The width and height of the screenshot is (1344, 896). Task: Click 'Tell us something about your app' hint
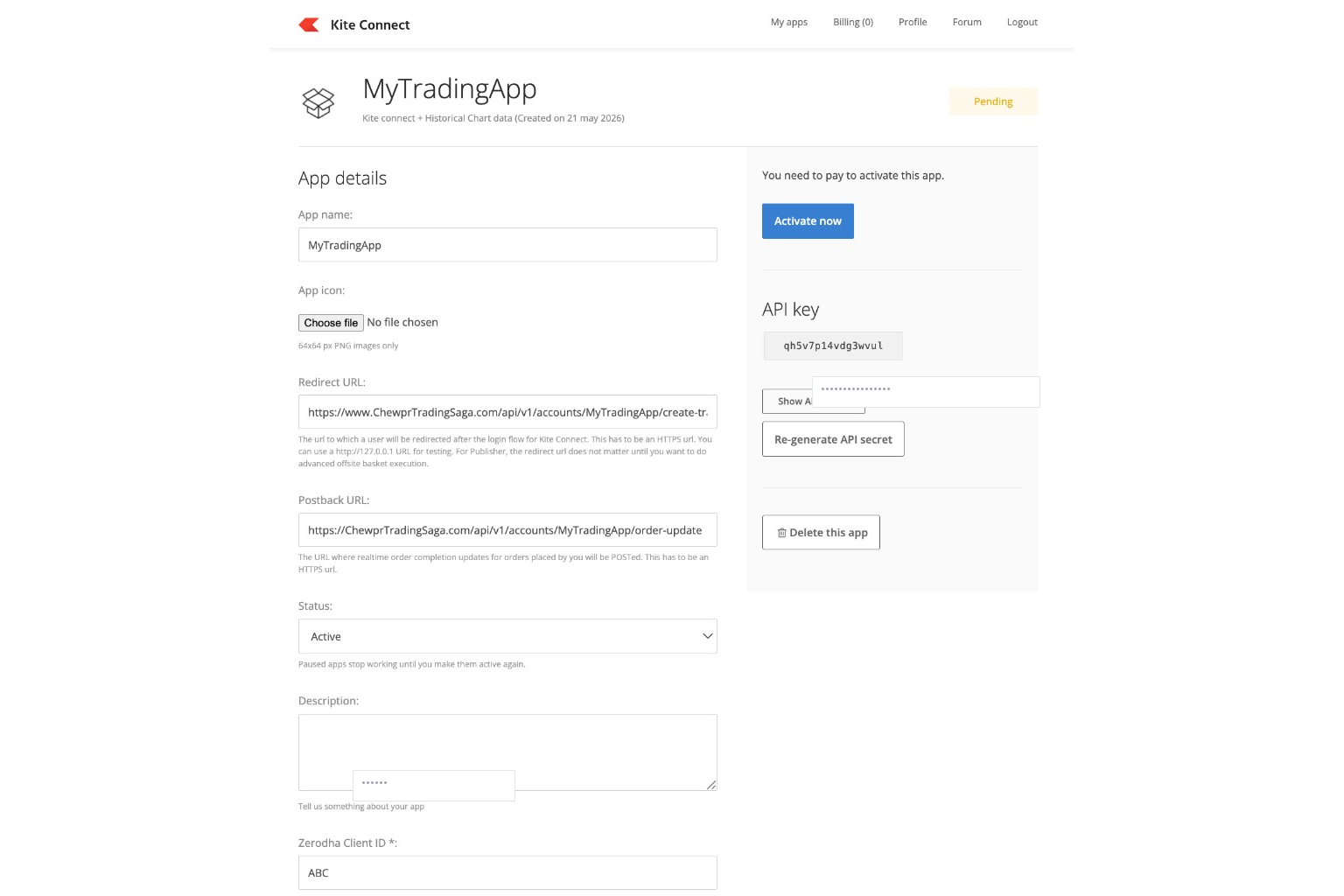point(361,807)
